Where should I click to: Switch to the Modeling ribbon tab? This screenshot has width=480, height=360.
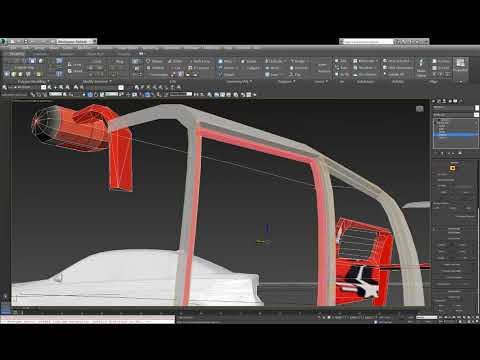(16, 53)
